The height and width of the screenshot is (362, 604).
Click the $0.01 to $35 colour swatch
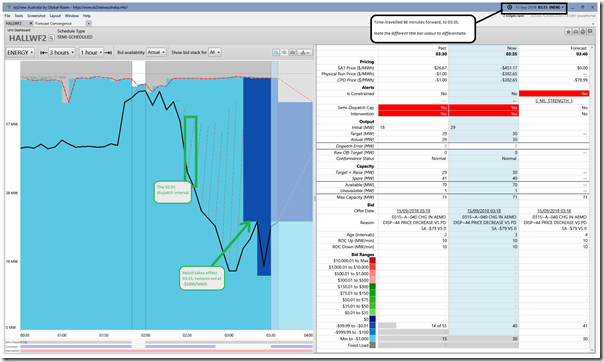point(372,313)
